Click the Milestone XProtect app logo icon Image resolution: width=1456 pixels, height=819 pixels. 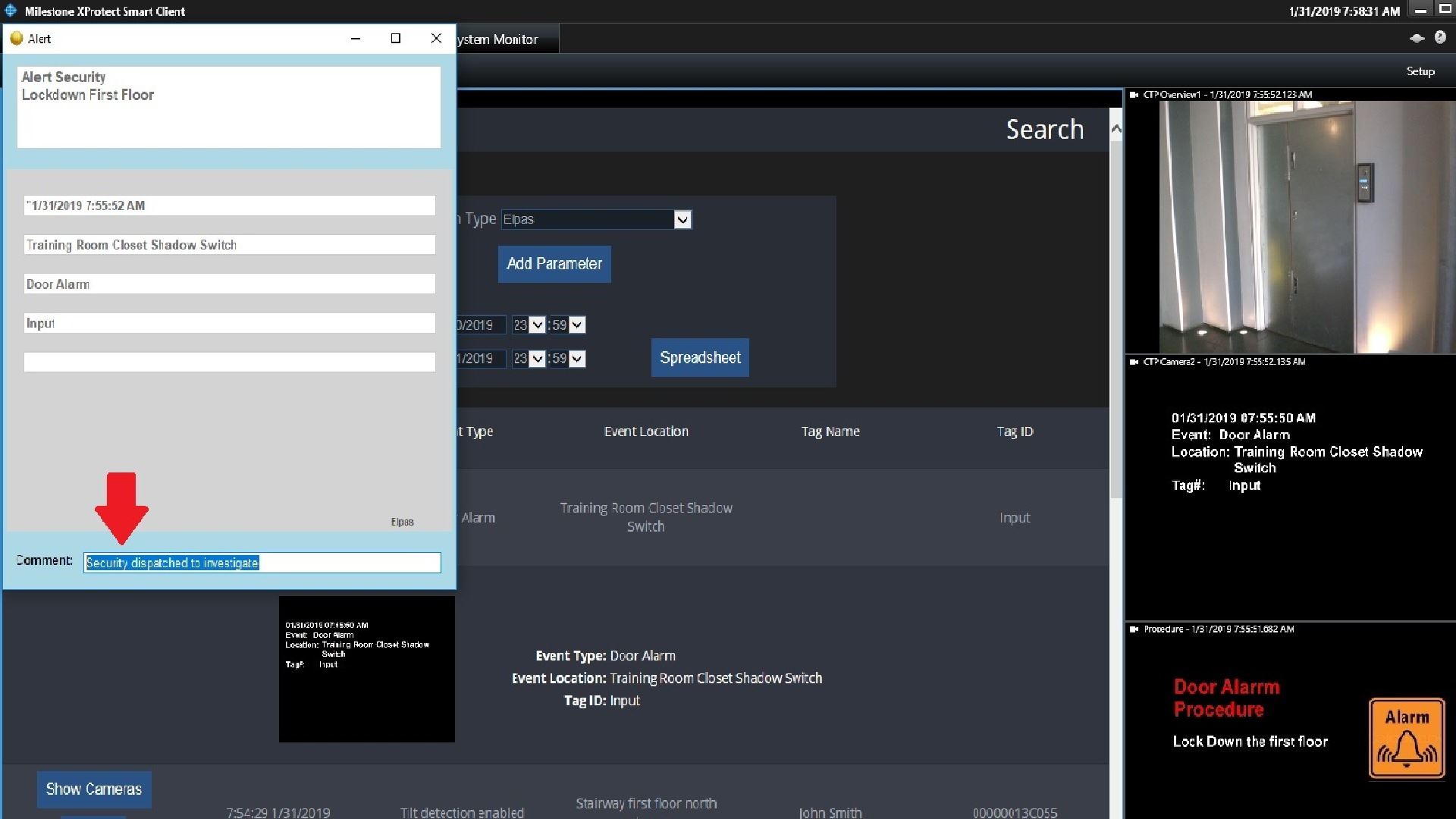pos(11,11)
